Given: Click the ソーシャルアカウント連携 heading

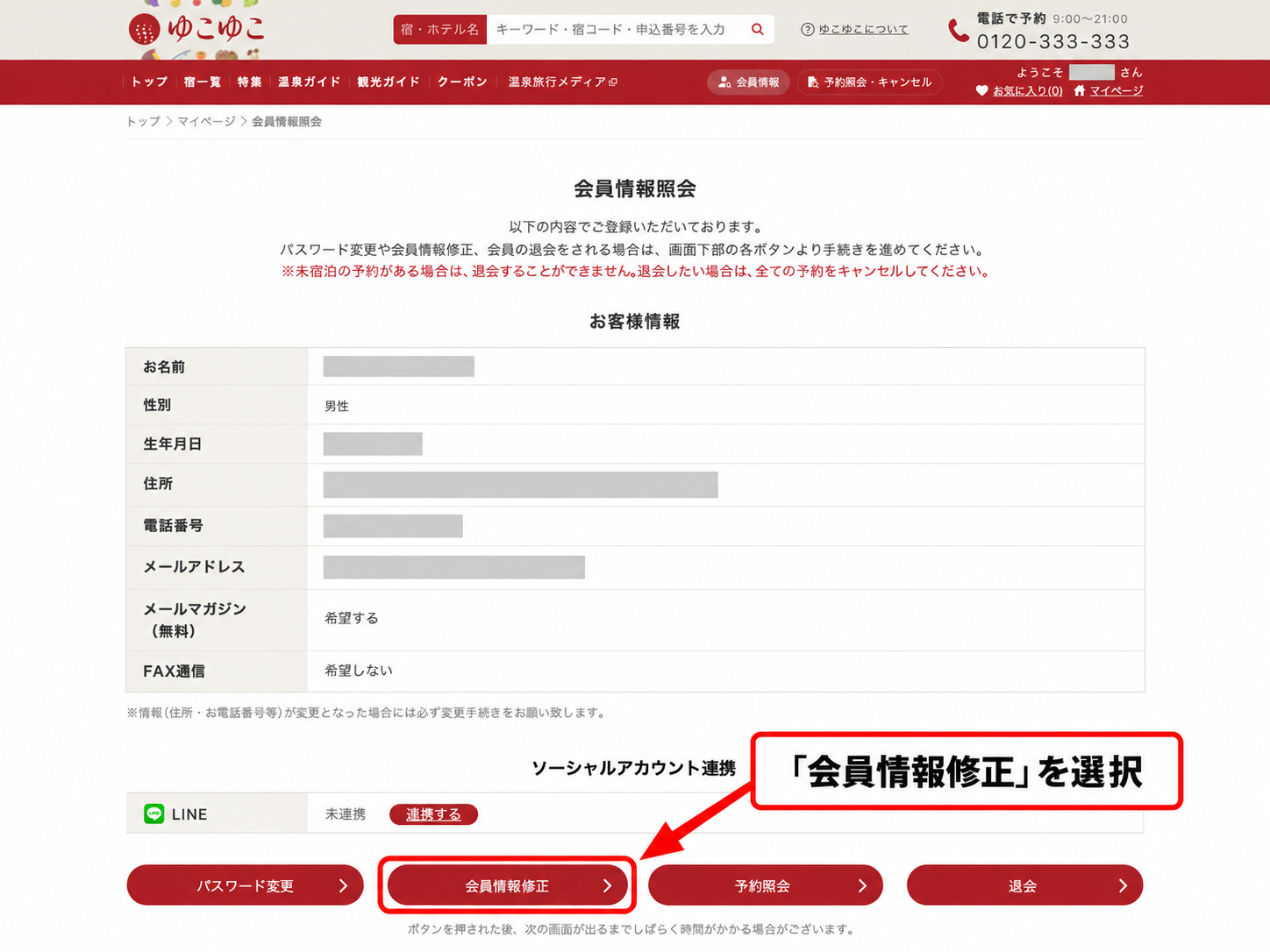Looking at the screenshot, I should pyautogui.click(x=634, y=768).
